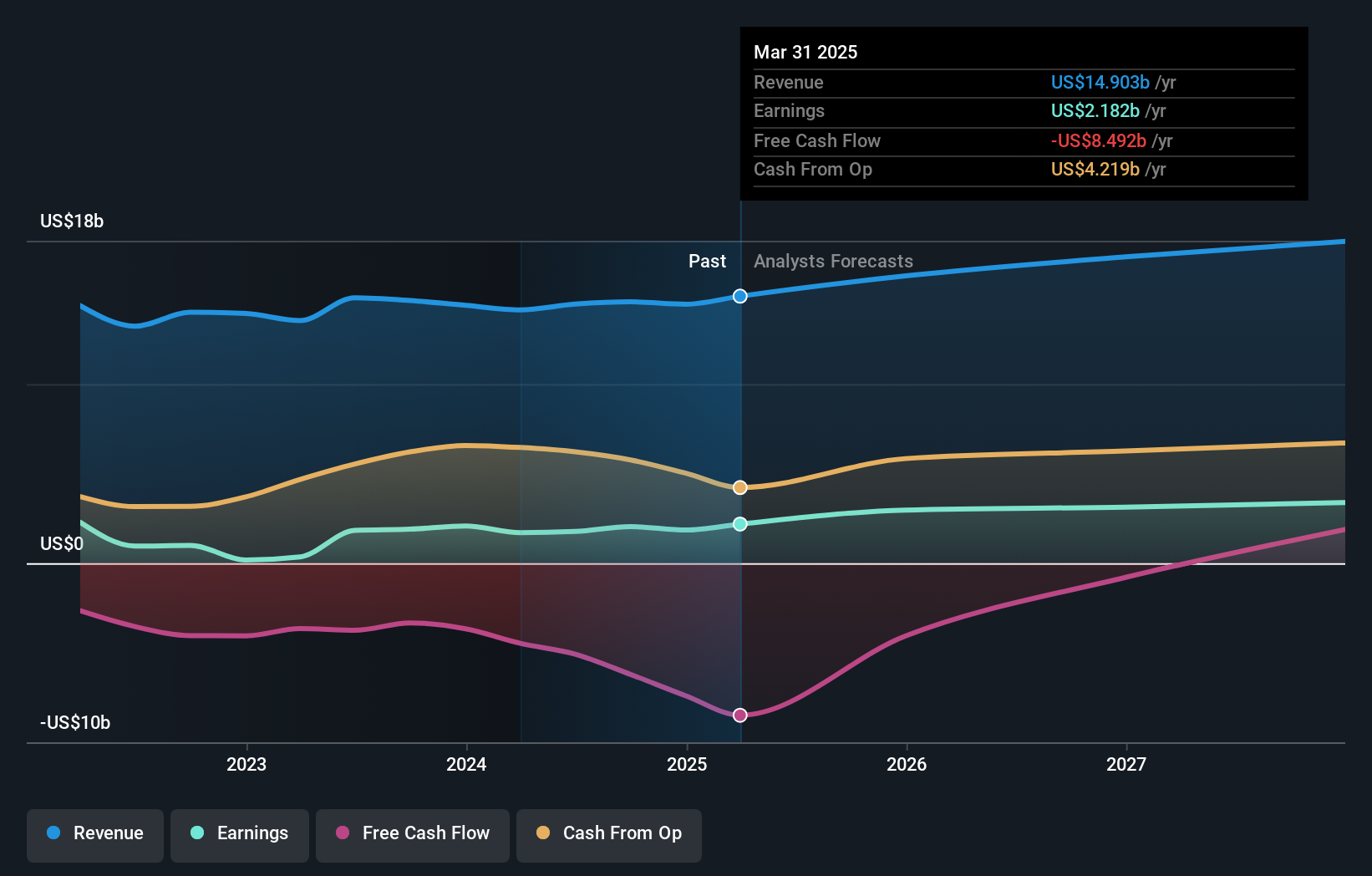The height and width of the screenshot is (876, 1372).
Task: Click the US$0 y-axis label
Action: tap(62, 544)
